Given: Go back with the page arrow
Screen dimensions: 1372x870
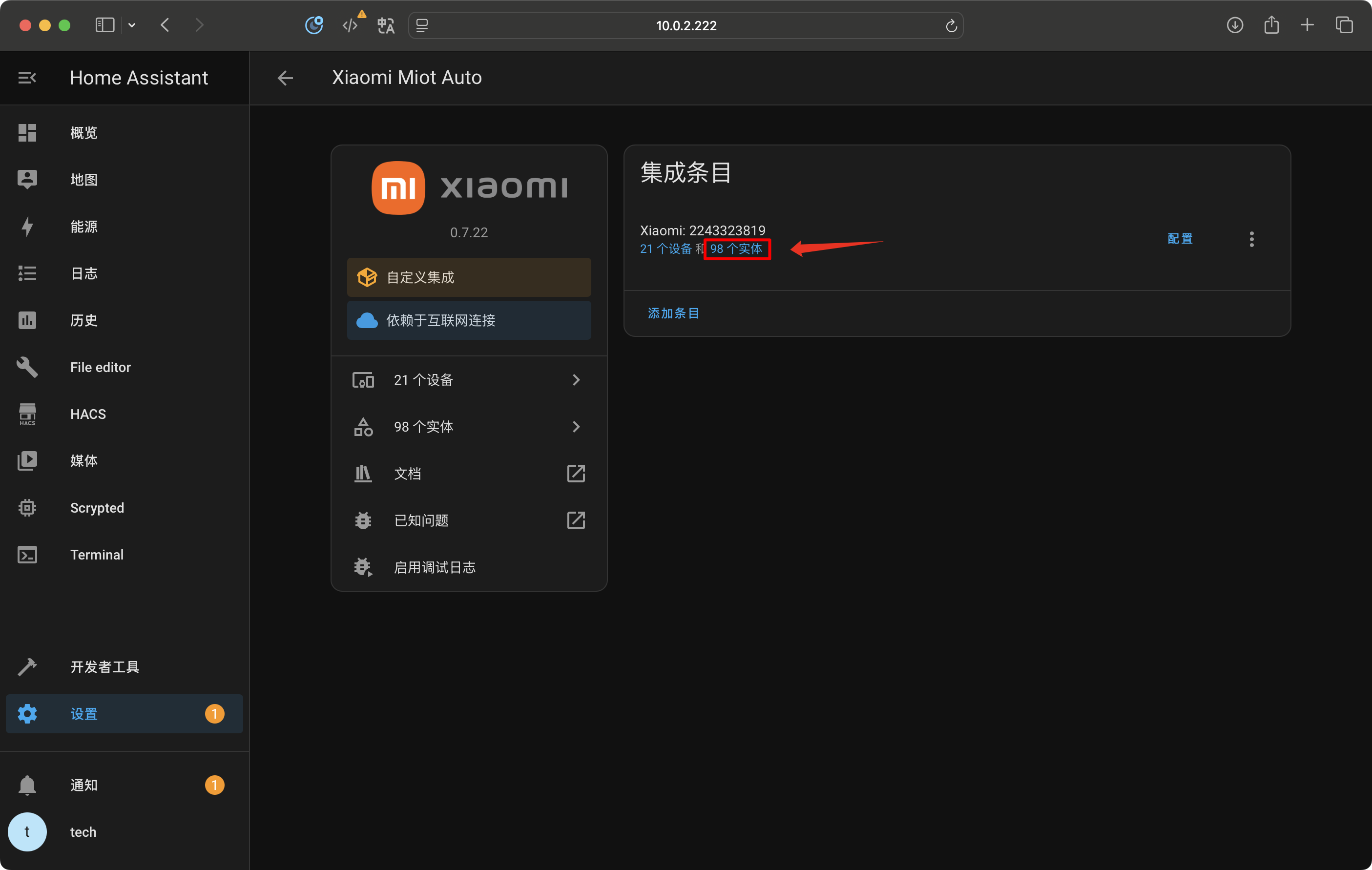Looking at the screenshot, I should tap(285, 78).
